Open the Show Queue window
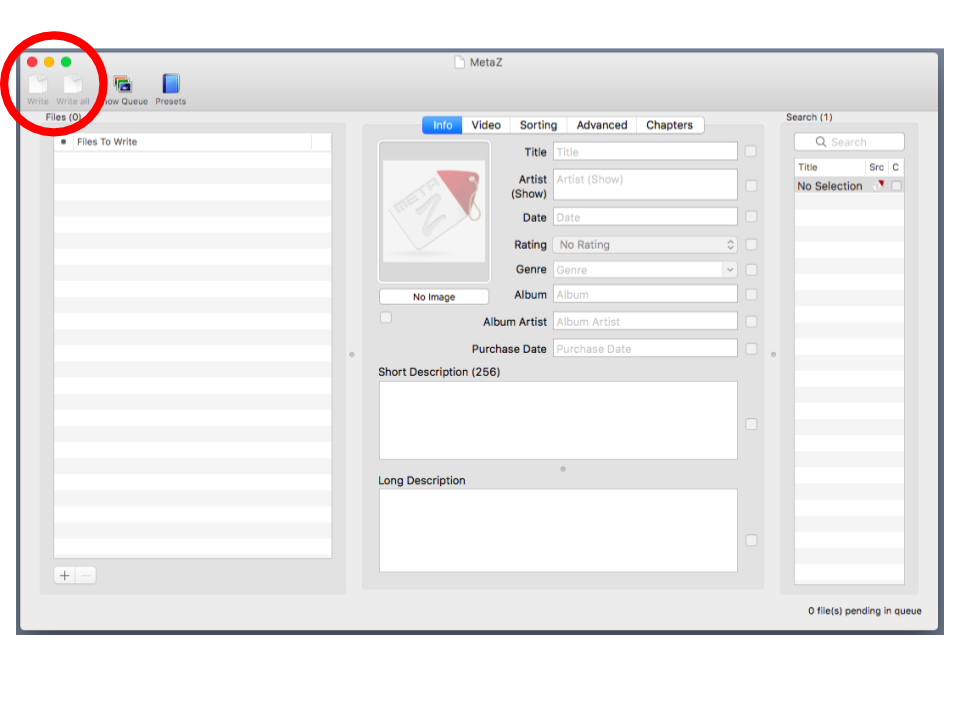Image resolution: width=960 pixels, height=720 pixels. pos(123,85)
